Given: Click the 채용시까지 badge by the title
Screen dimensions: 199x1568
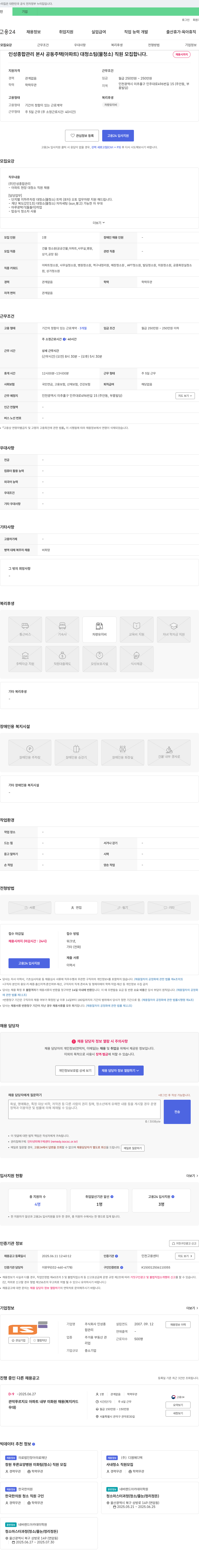Looking at the screenshot, I should pyautogui.click(x=181, y=55).
